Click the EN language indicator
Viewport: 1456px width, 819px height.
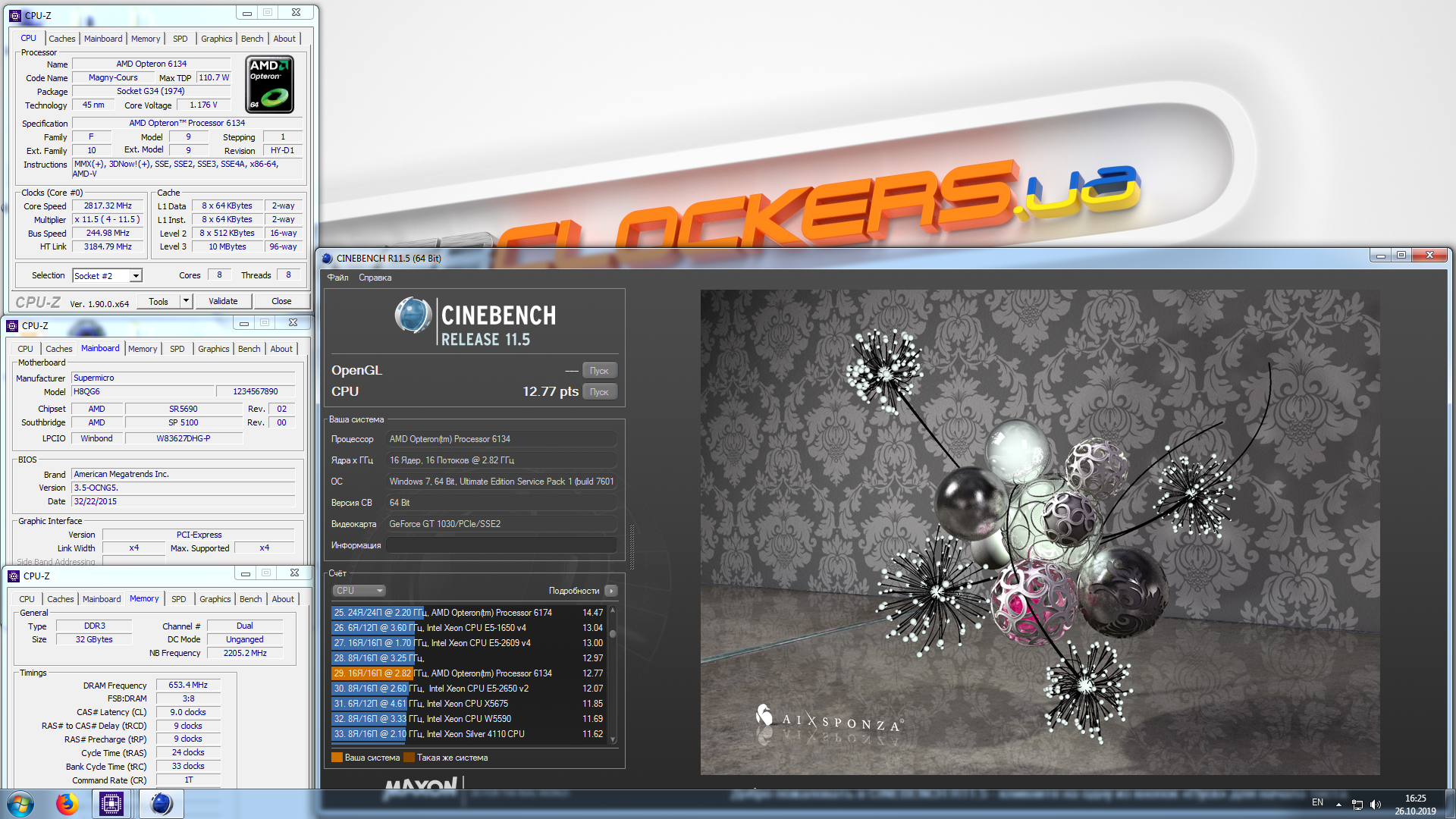tap(1317, 802)
